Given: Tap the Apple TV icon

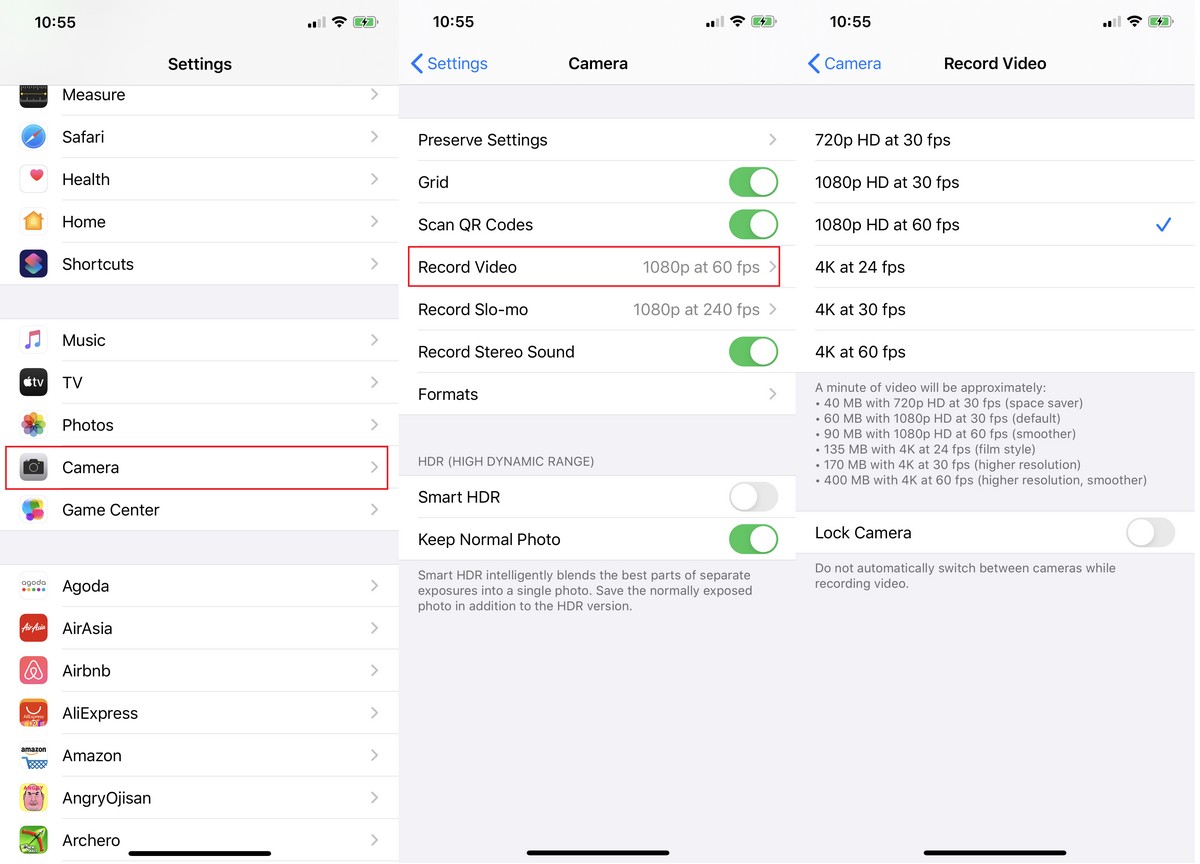Looking at the screenshot, I should click(x=34, y=382).
